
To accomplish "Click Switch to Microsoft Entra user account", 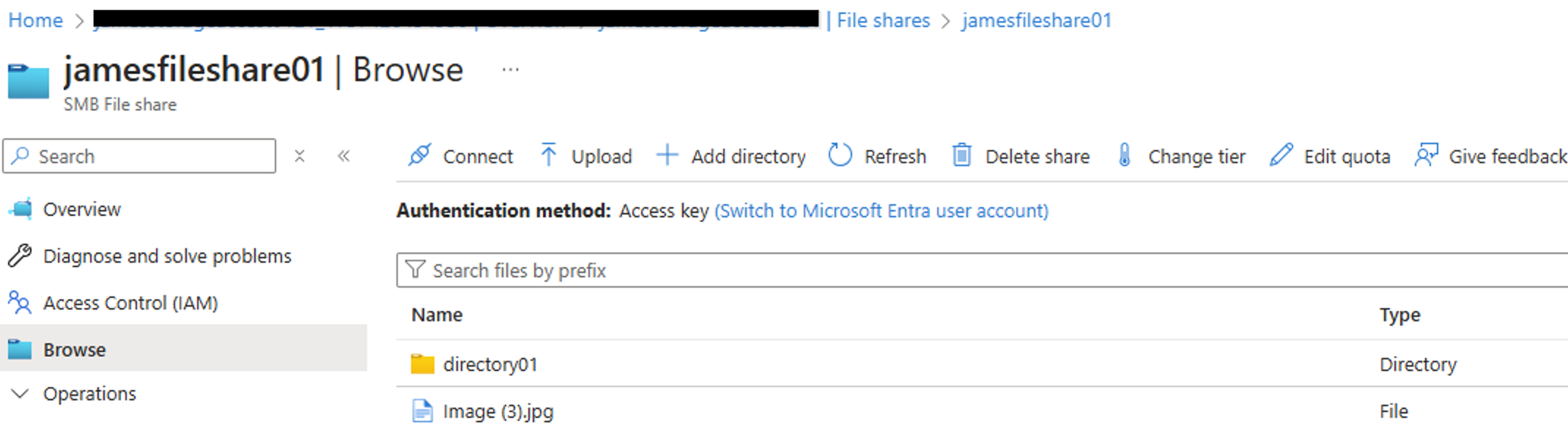I will coord(881,211).
